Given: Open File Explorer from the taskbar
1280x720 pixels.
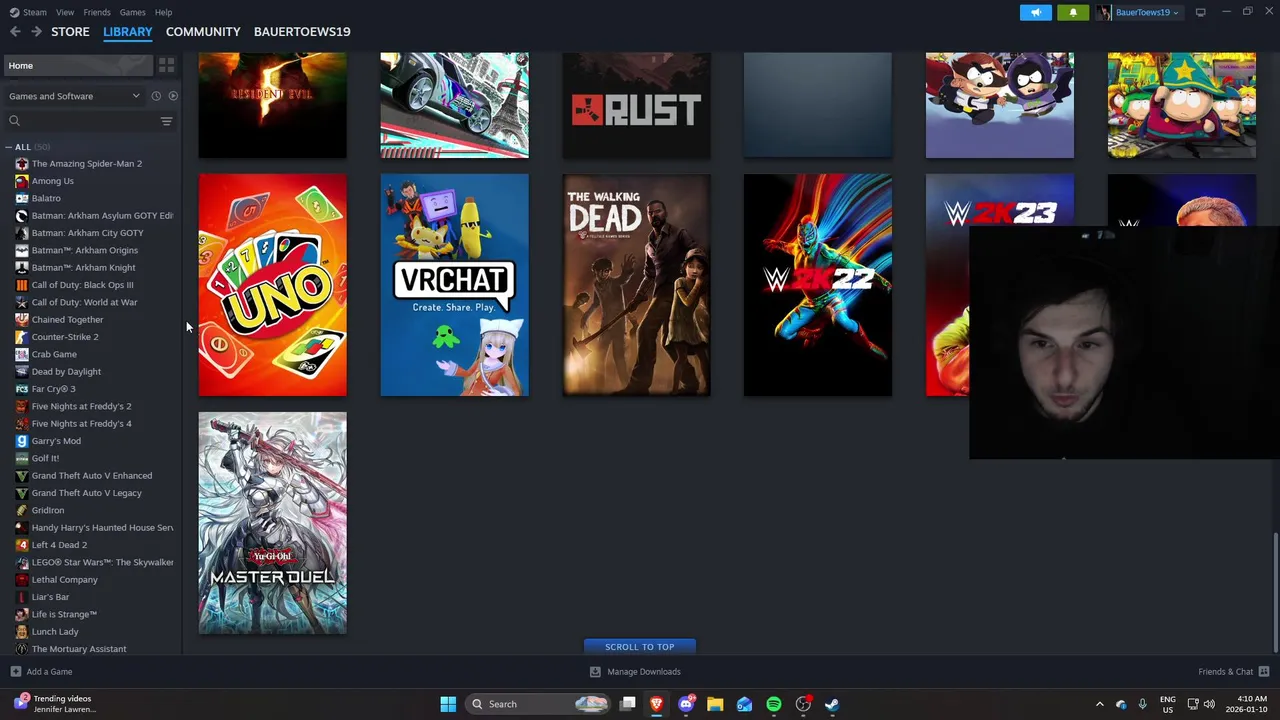Looking at the screenshot, I should pyautogui.click(x=715, y=704).
